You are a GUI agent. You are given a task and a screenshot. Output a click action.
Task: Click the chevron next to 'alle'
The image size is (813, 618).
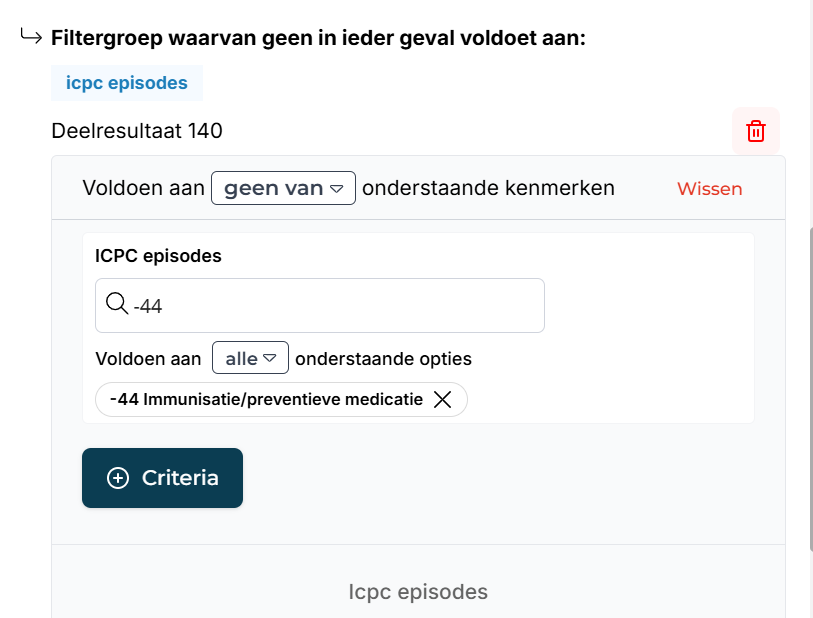270,358
